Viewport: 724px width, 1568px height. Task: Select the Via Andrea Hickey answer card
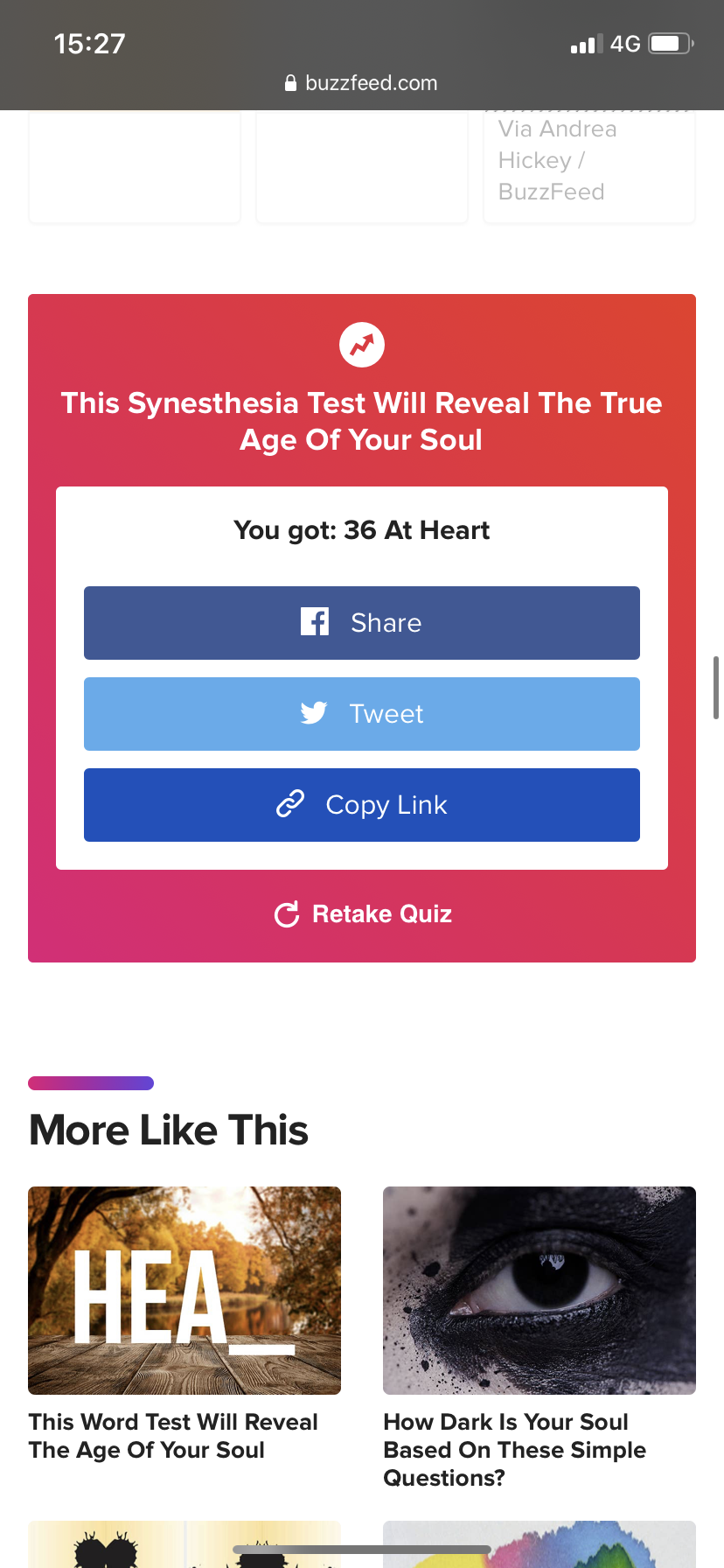pyautogui.click(x=589, y=166)
